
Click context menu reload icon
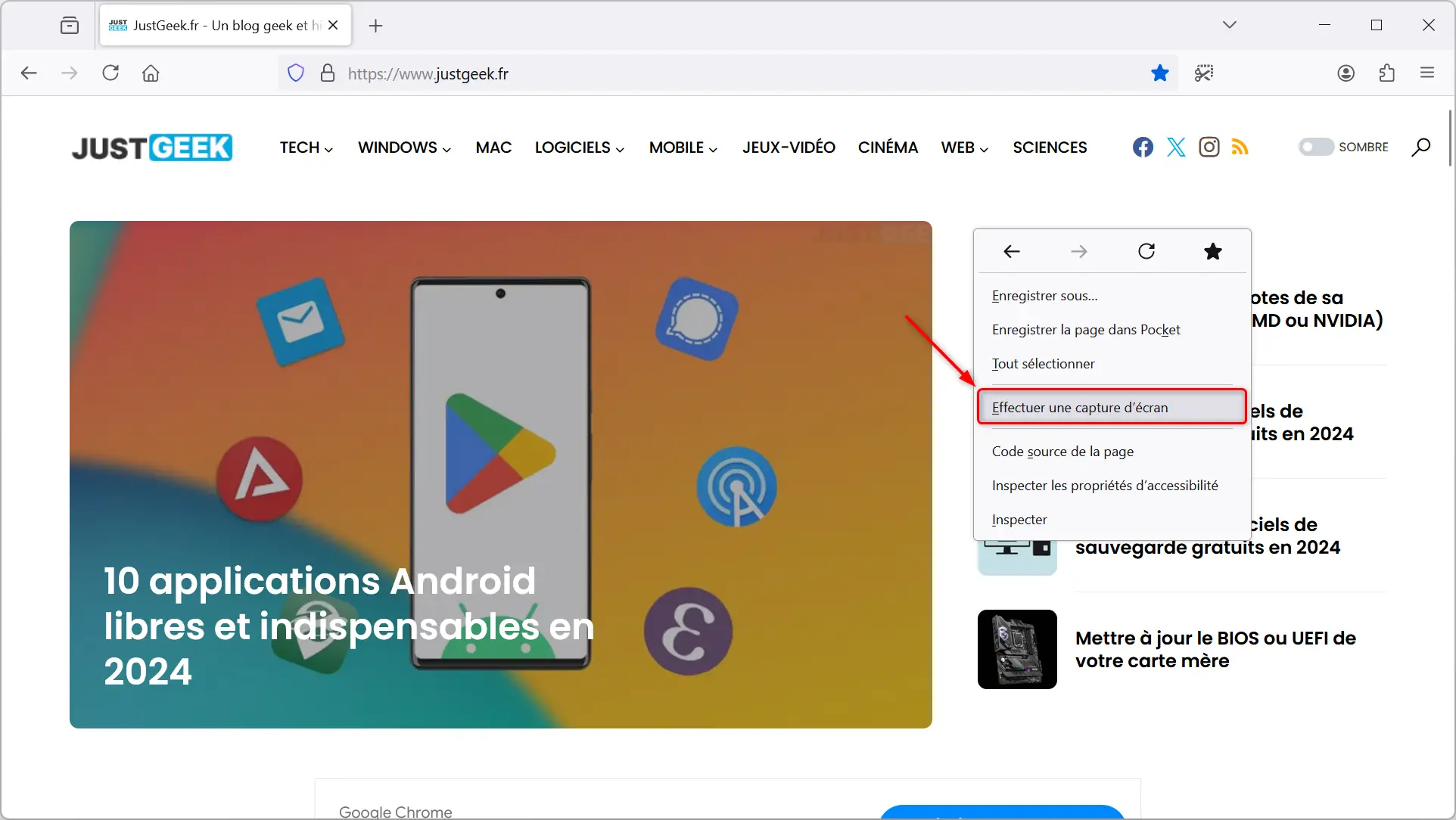(1146, 251)
